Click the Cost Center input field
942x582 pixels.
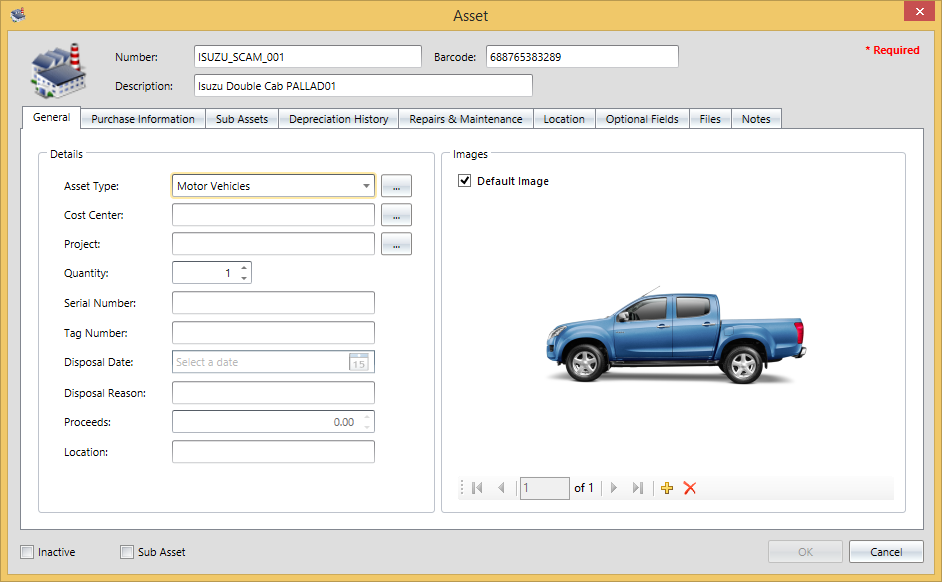[x=273, y=215]
